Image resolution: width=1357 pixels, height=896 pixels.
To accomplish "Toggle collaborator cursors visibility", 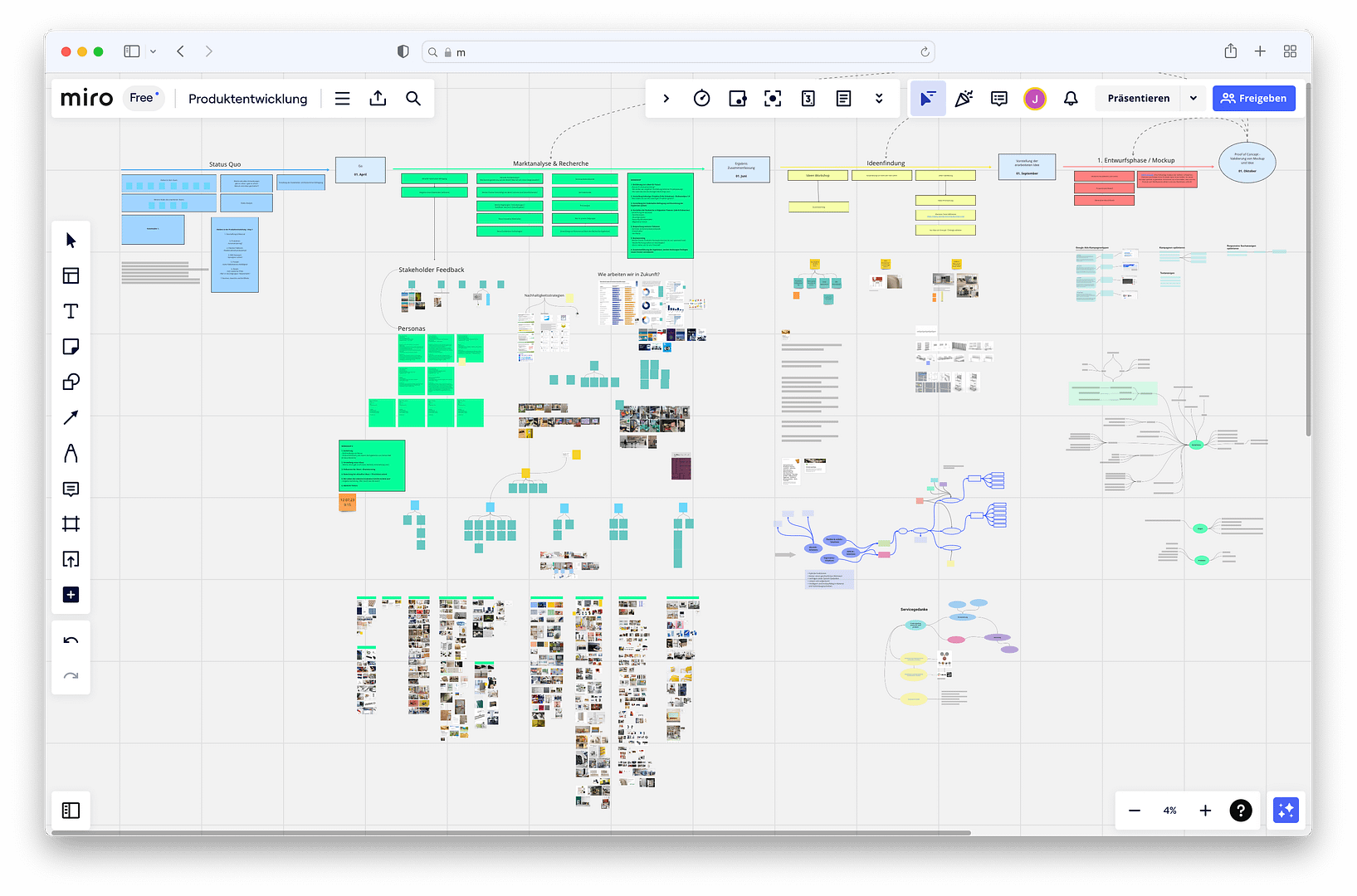I will 928,98.
